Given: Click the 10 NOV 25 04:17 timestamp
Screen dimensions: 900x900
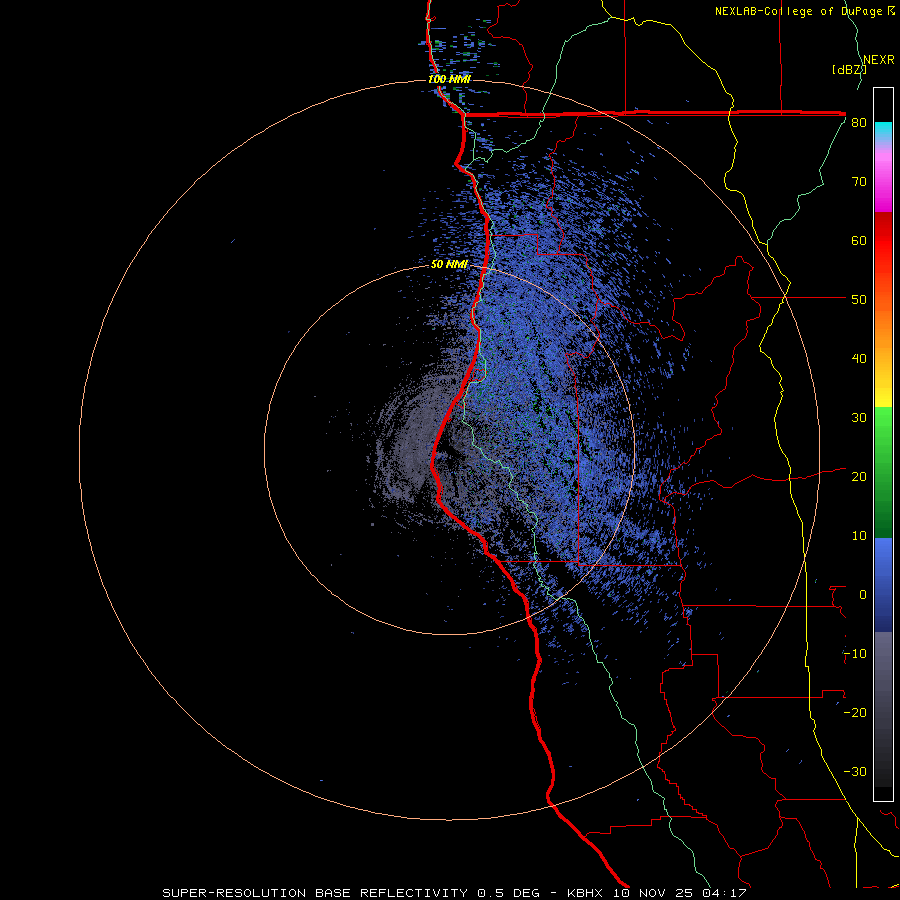Looking at the screenshot, I should coord(680,893).
